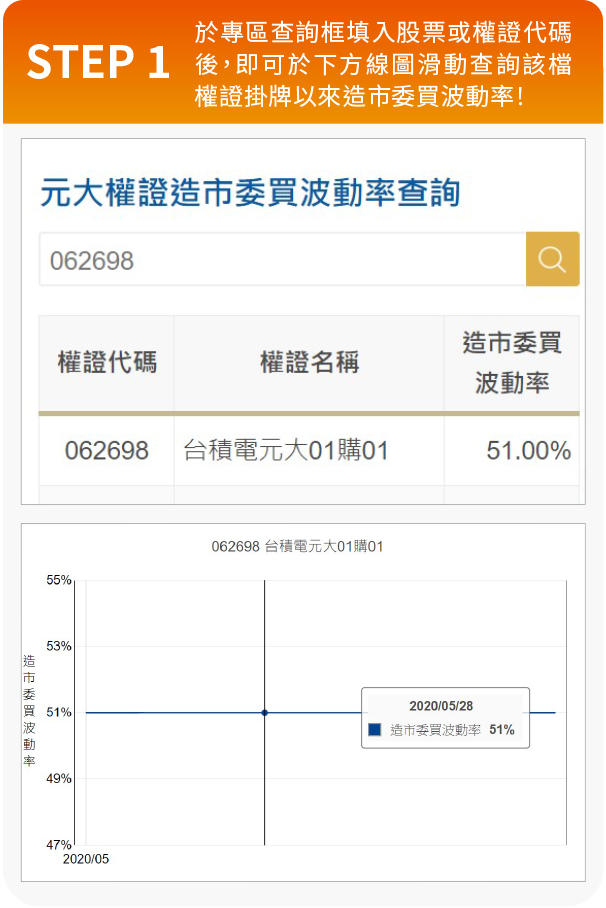Click the 2020/05 x-axis label
The height and width of the screenshot is (908, 606).
coord(86,859)
